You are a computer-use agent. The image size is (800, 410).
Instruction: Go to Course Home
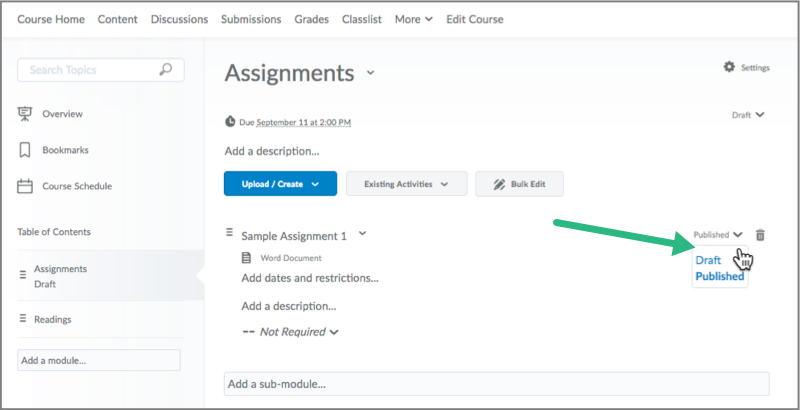[x=51, y=19]
